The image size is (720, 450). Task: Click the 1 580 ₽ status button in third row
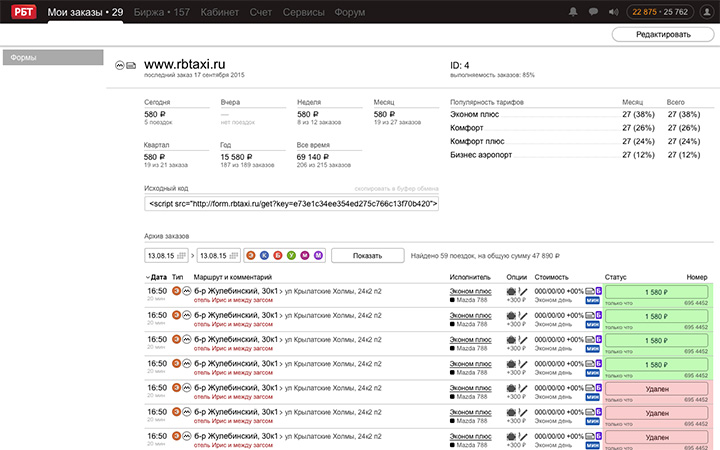(657, 340)
